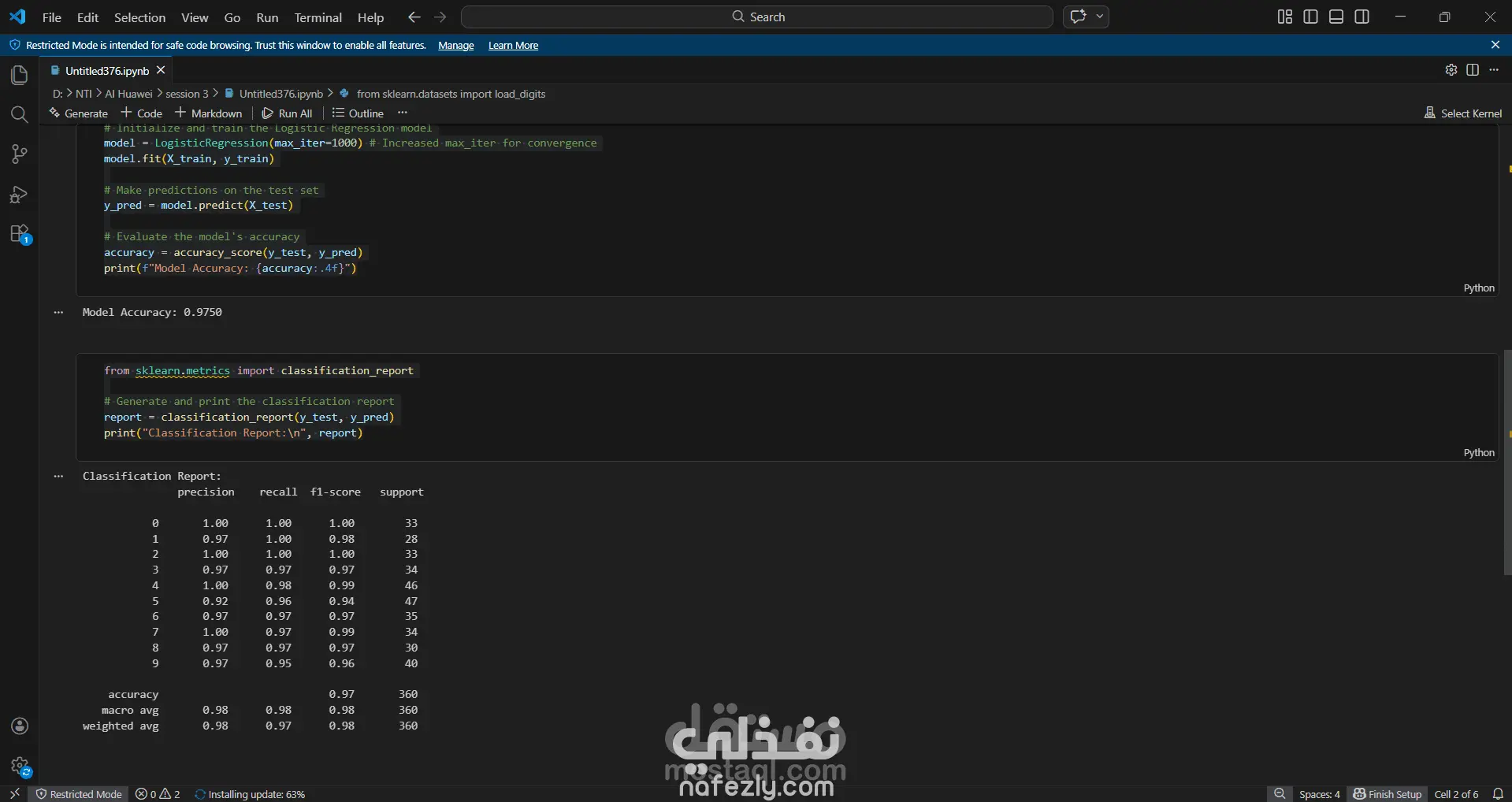Open notebook toolbar overflow ellipsis

tap(403, 113)
